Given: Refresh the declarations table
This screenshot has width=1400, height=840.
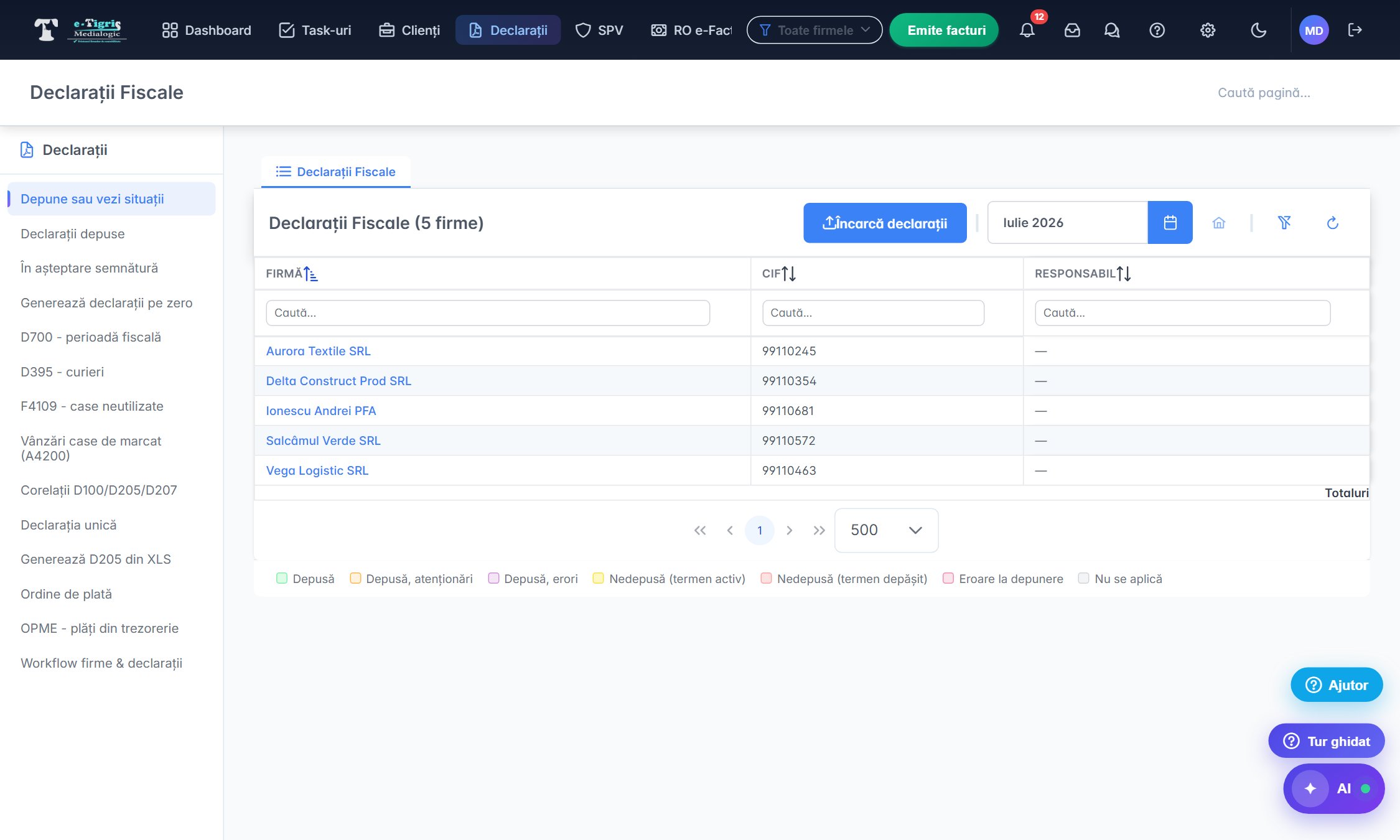Looking at the screenshot, I should [1332, 223].
